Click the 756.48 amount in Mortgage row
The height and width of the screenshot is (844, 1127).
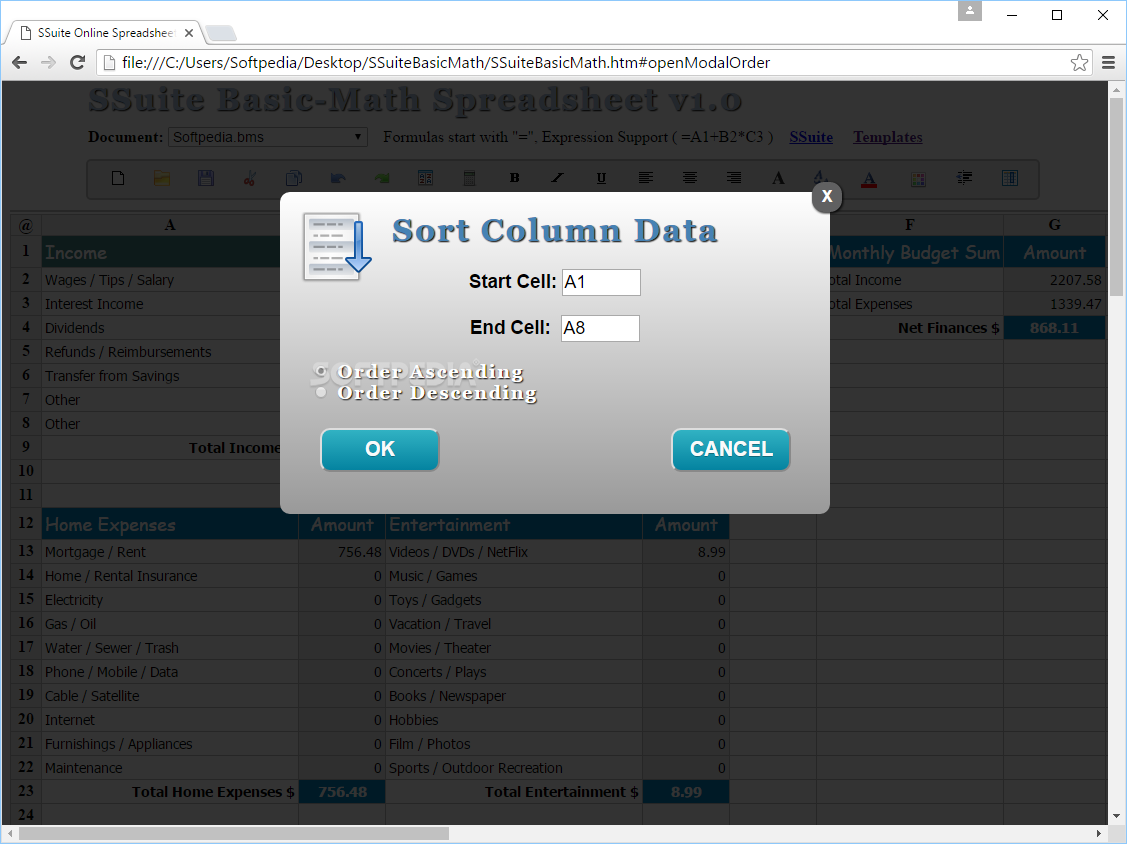click(342, 552)
